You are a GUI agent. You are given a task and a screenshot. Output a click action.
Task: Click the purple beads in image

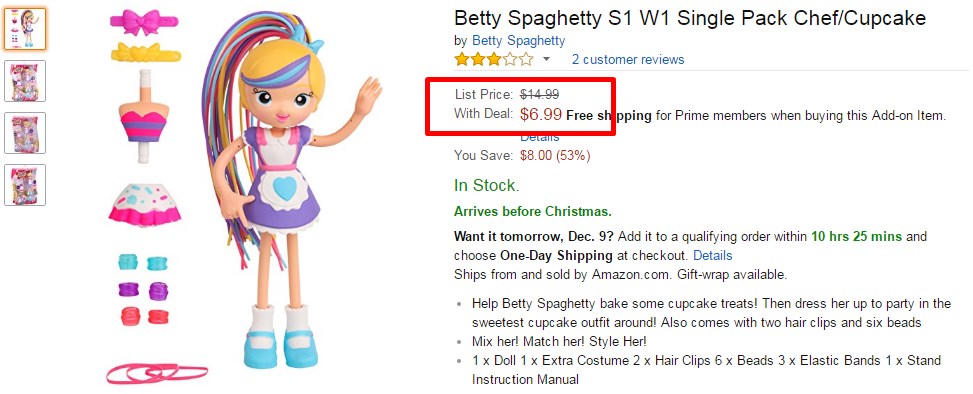click(x=143, y=290)
